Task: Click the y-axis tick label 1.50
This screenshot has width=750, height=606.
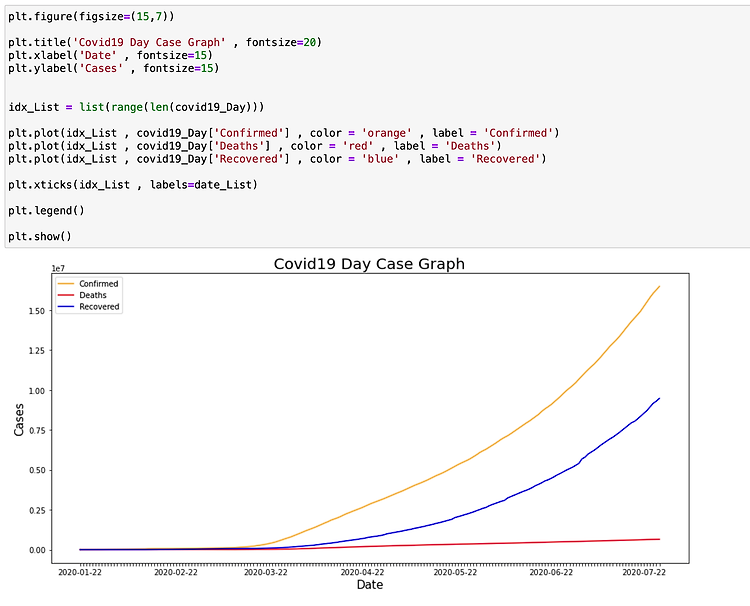Action: (37, 311)
